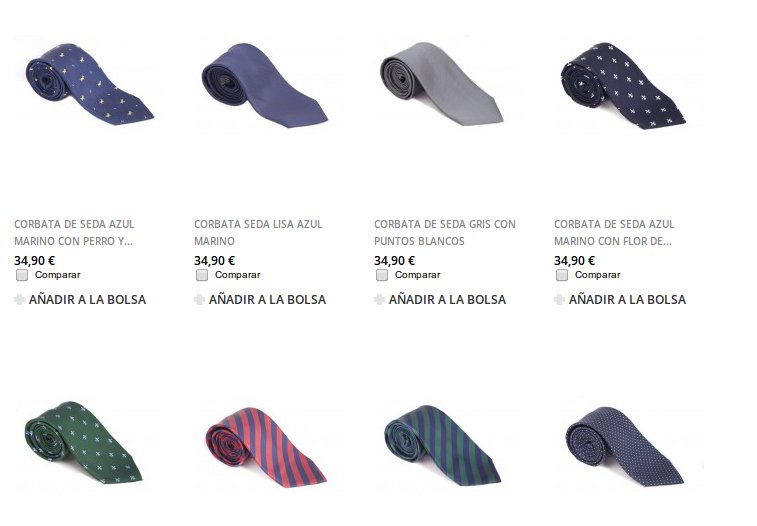Check Comparar for Corbata Seda Lisa Azul Marino
Screen dimensions: 757x526
click(202, 275)
